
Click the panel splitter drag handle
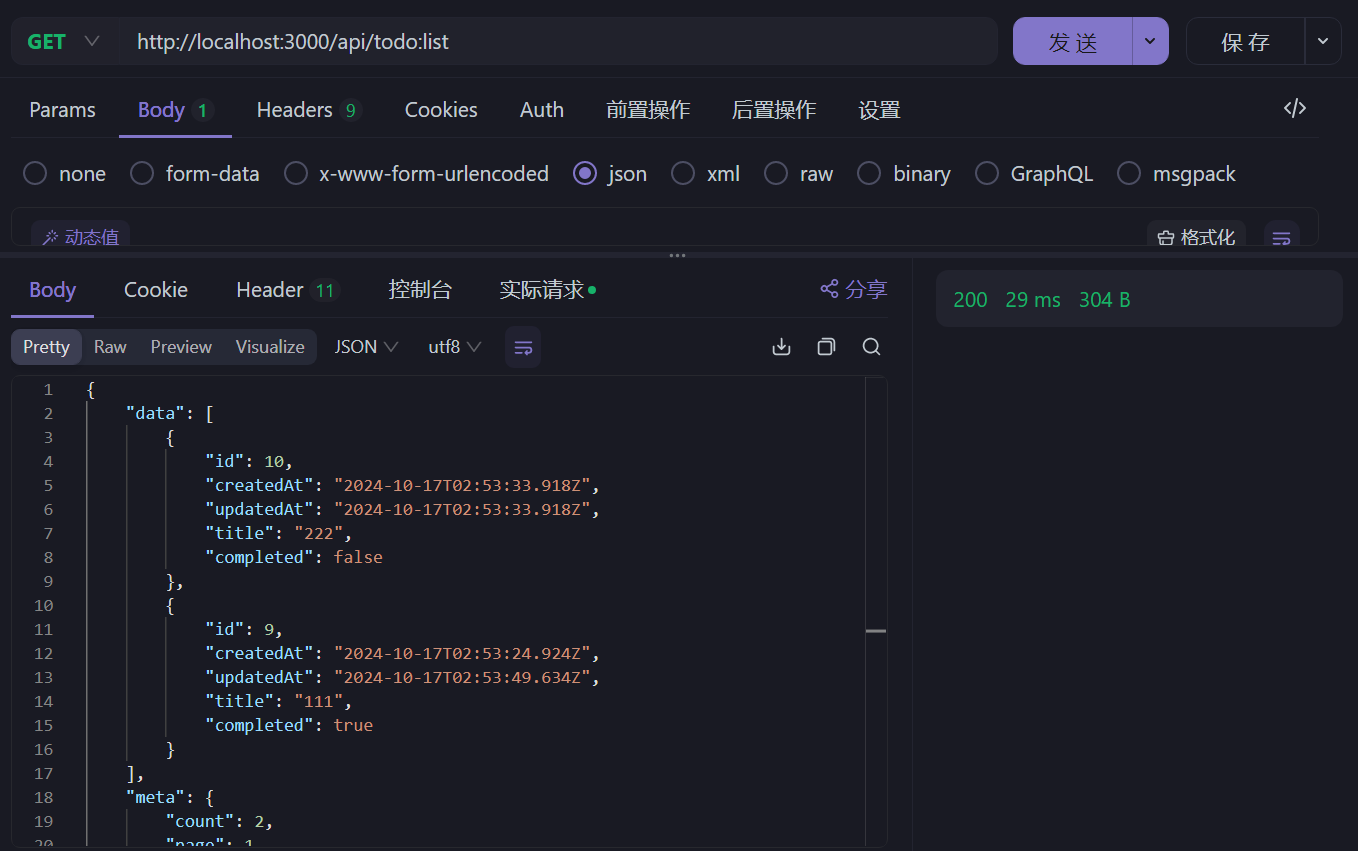[x=678, y=256]
